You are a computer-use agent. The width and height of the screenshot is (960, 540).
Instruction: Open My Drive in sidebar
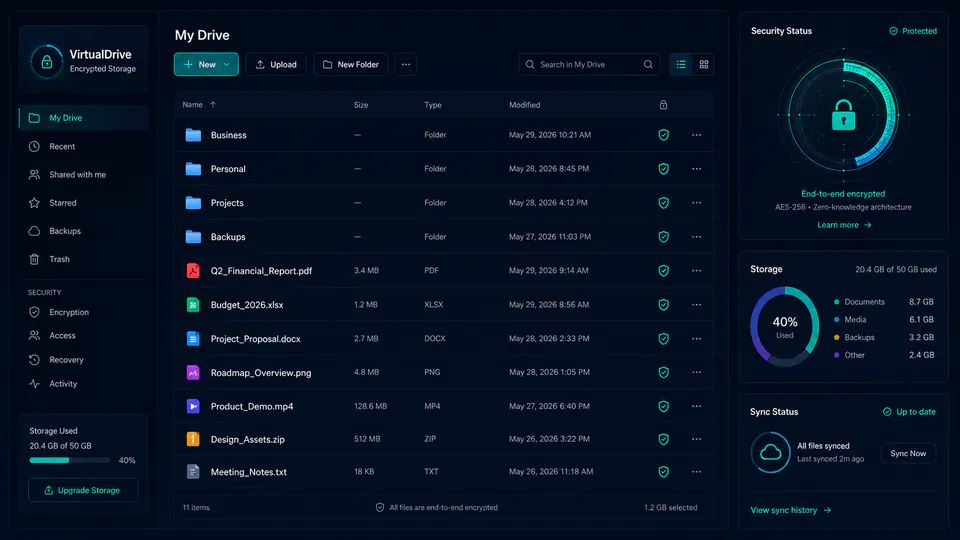(x=84, y=118)
